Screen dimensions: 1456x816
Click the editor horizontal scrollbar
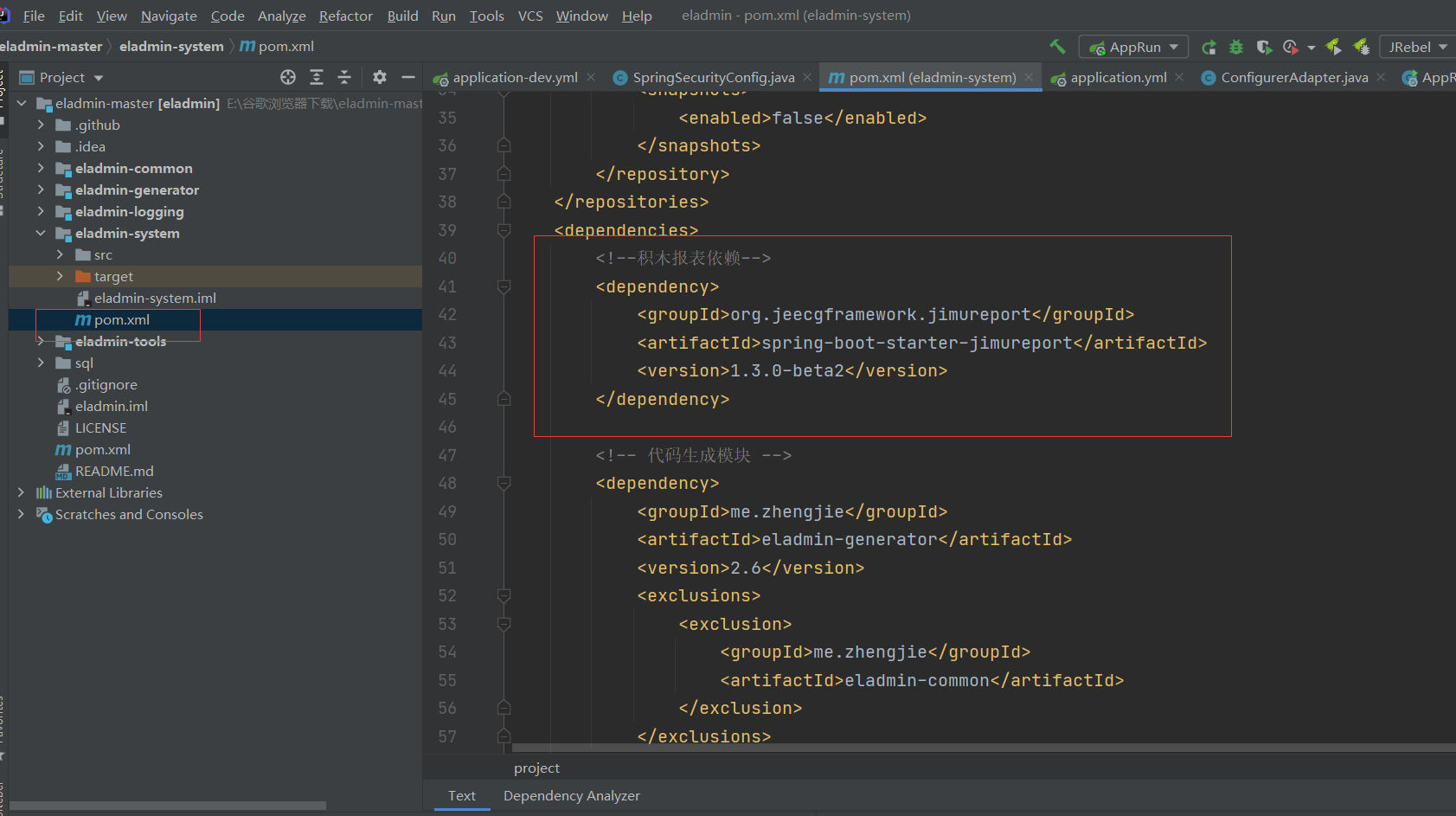984,747
